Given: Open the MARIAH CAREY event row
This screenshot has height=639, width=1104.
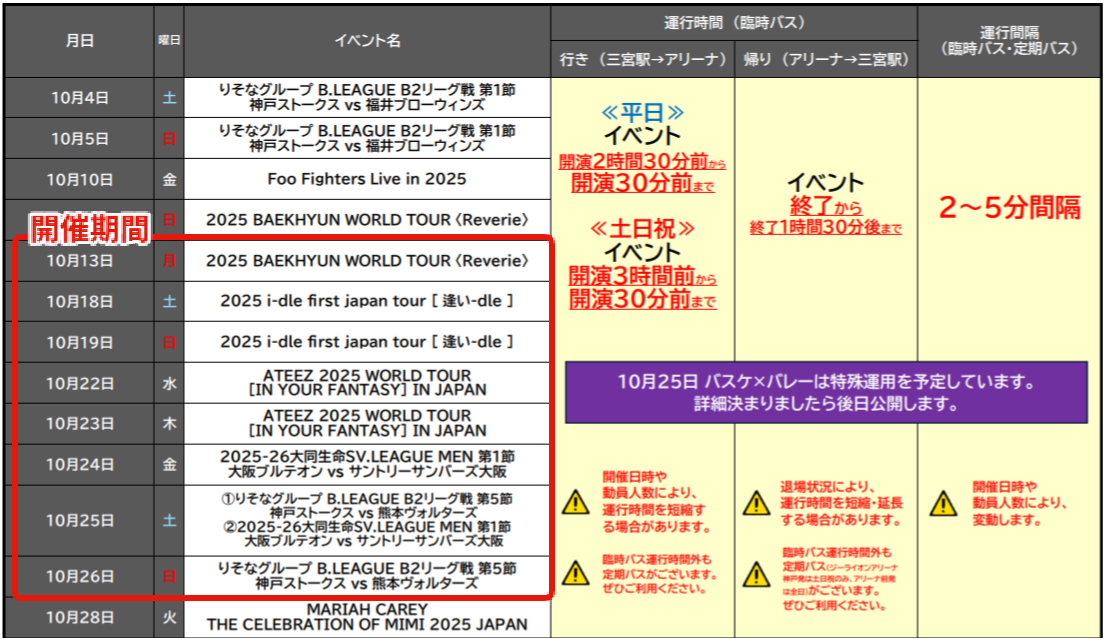Looking at the screenshot, I should click(367, 617).
